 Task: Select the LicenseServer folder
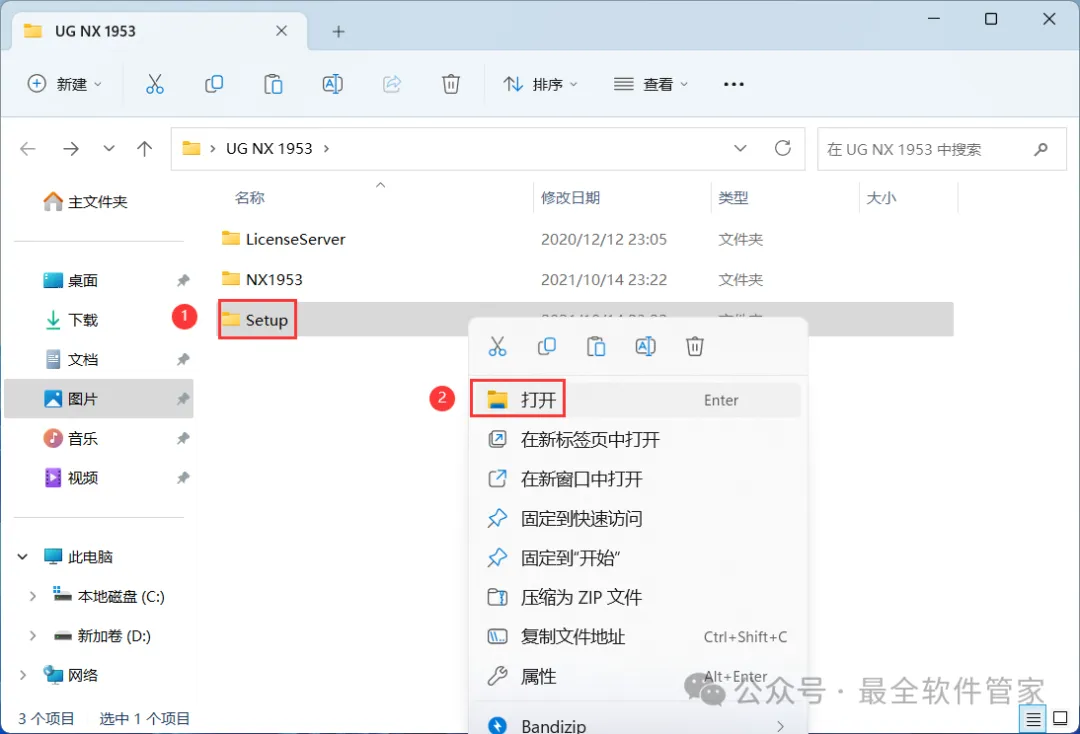tap(284, 239)
